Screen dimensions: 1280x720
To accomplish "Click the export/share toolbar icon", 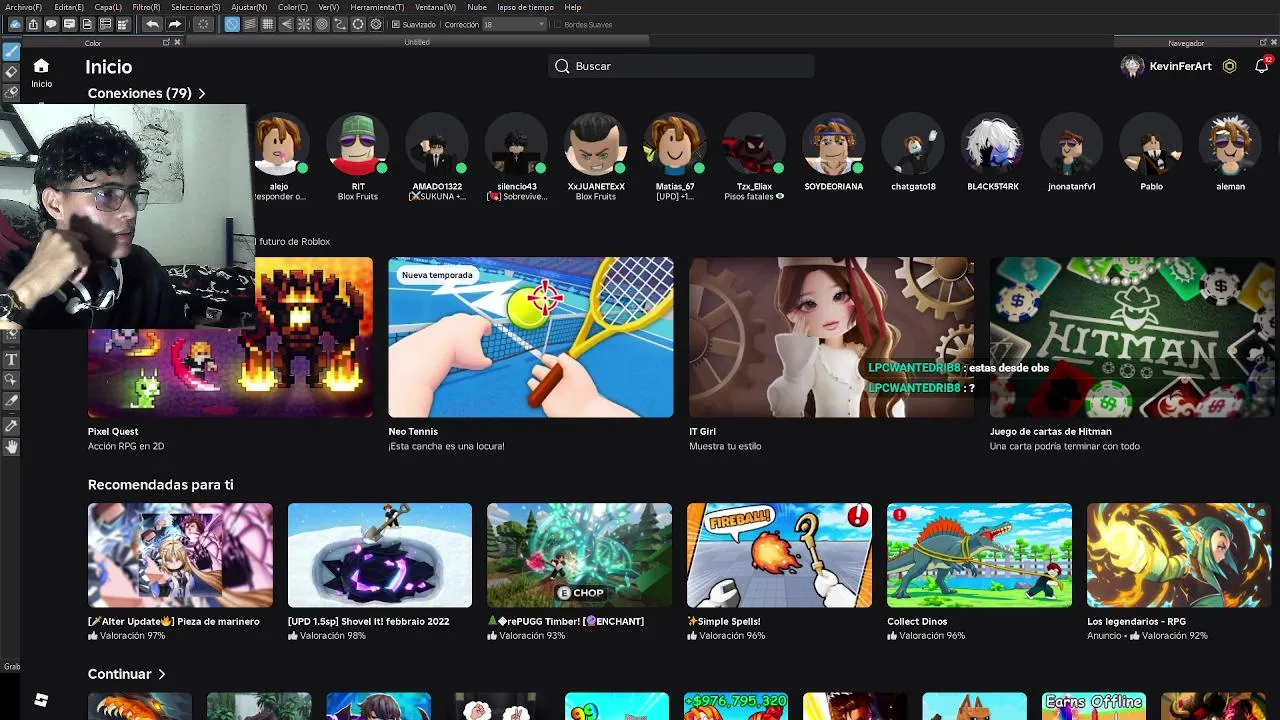I will click(33, 24).
